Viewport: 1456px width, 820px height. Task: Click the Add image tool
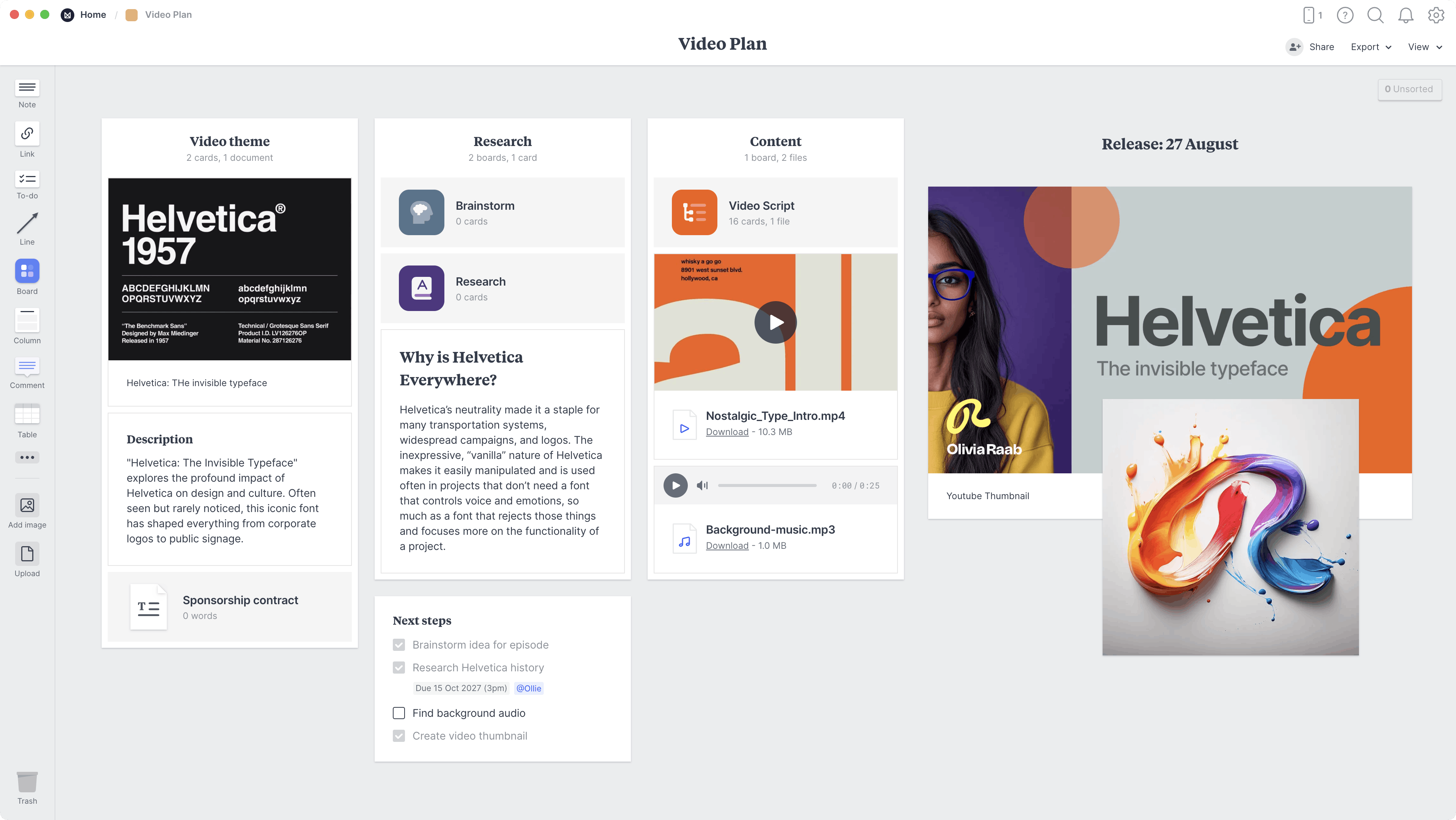click(27, 511)
